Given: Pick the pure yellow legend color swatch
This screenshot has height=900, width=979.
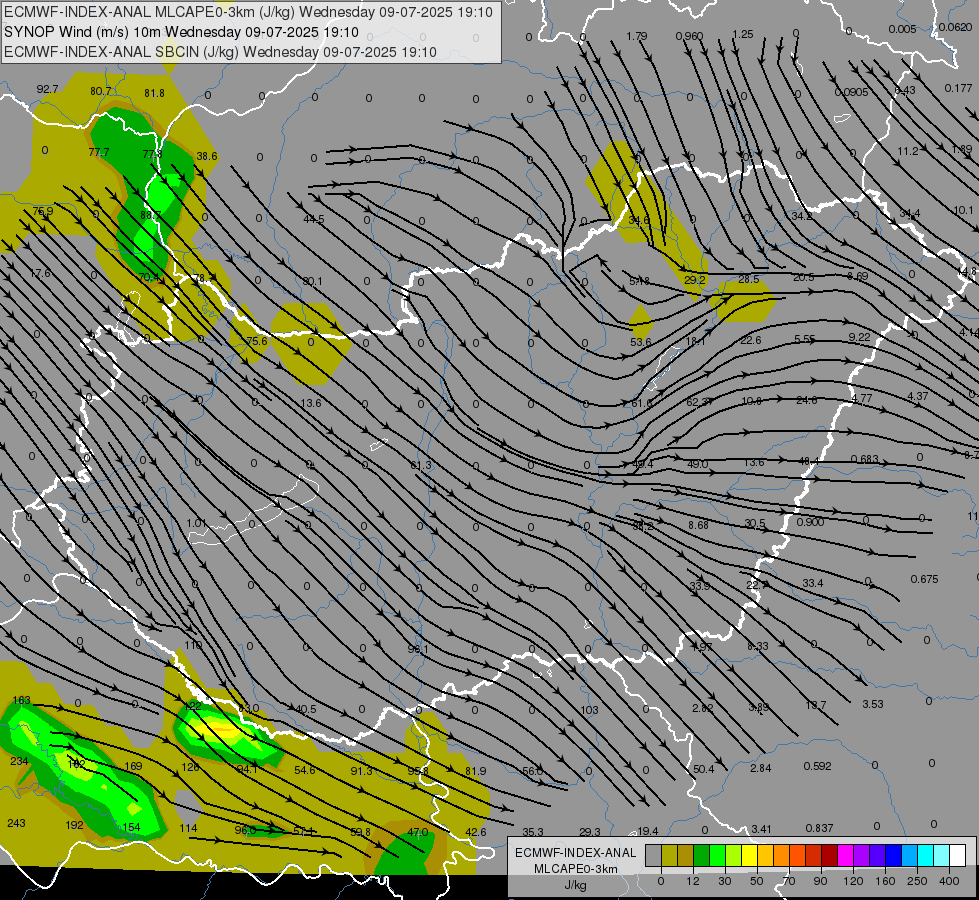Looking at the screenshot, I should tap(749, 856).
